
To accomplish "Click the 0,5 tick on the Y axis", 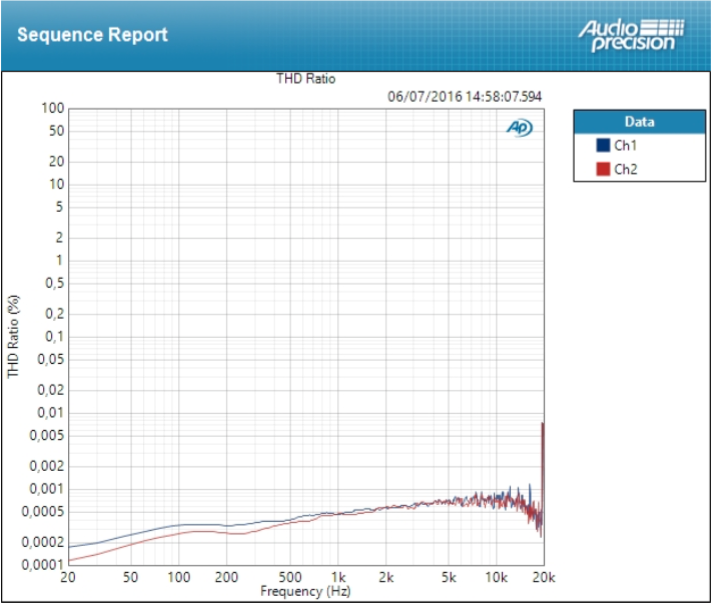I will pyautogui.click(x=54, y=283).
